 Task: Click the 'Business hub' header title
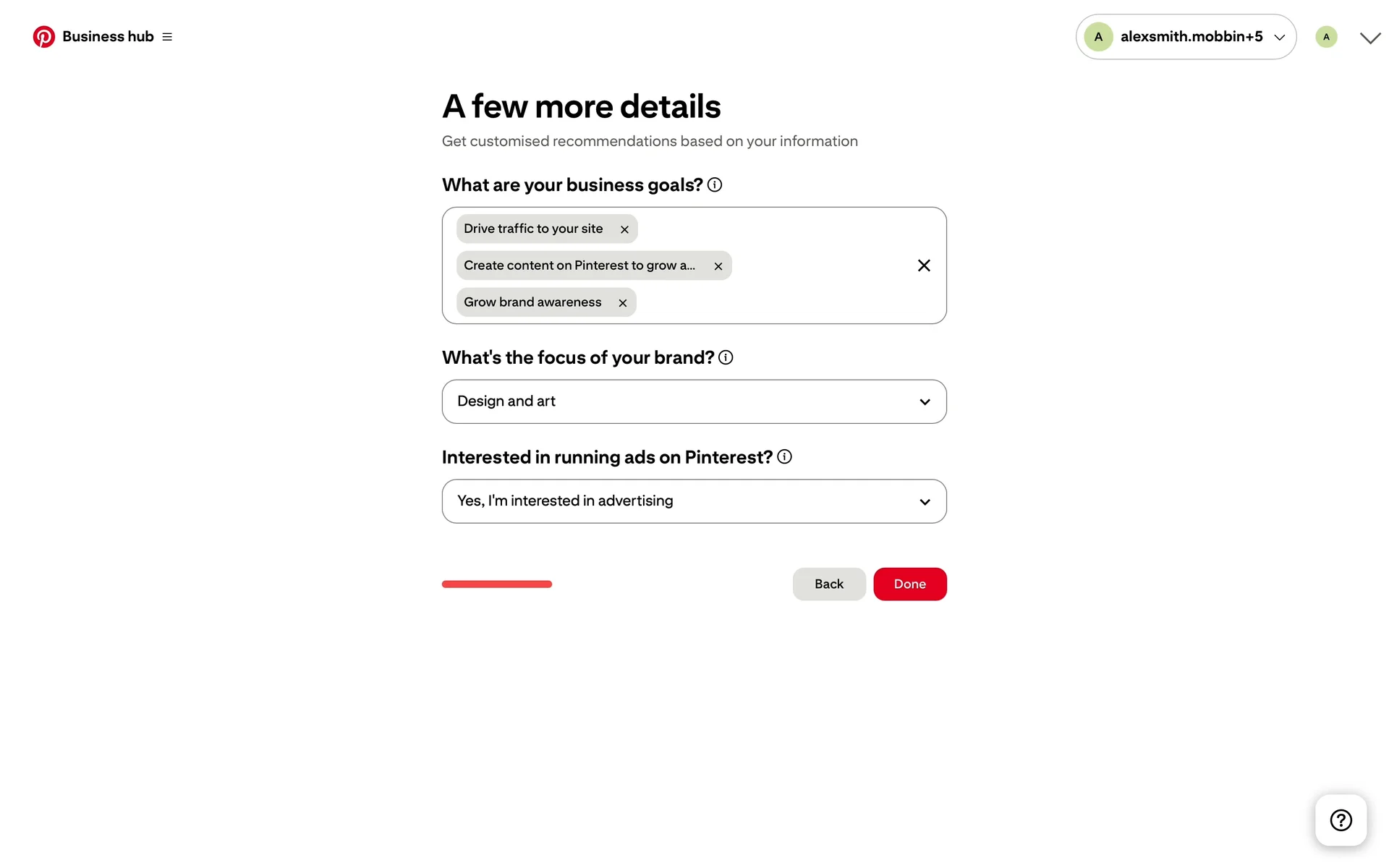[108, 37]
